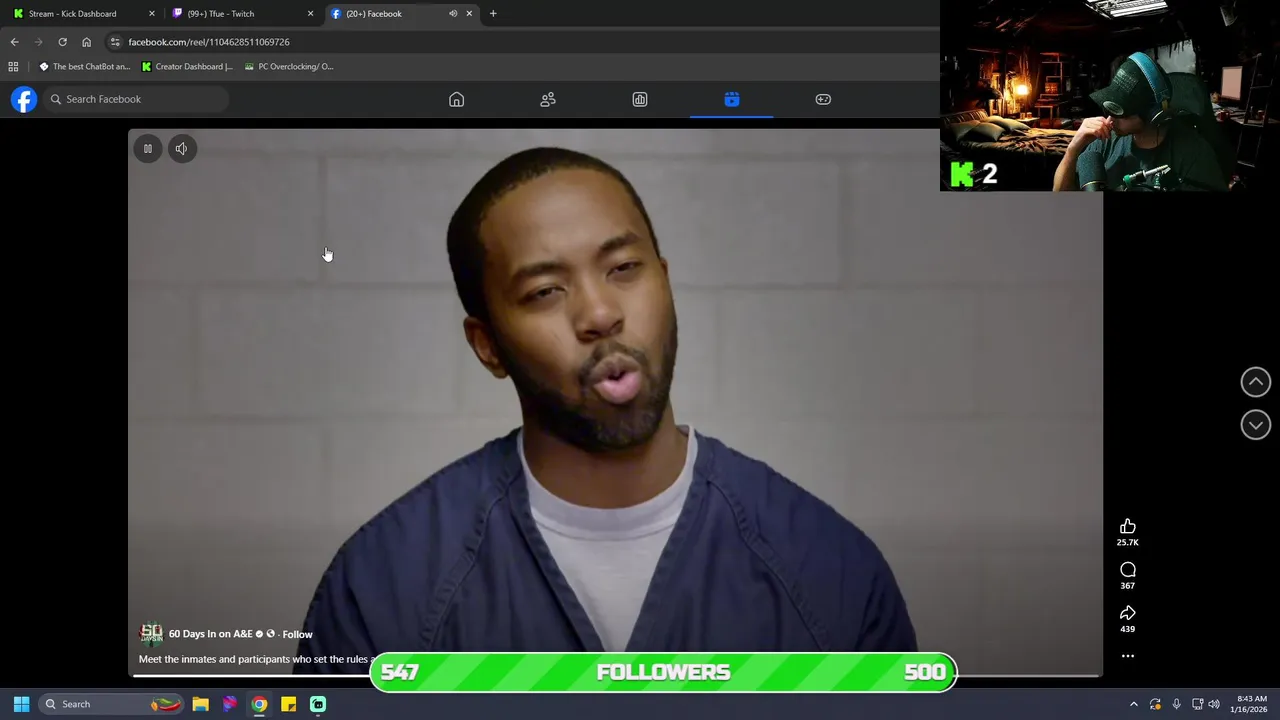The width and height of the screenshot is (1280, 720).
Task: Mute the Facebook tab audio indicator
Action: pos(453,14)
